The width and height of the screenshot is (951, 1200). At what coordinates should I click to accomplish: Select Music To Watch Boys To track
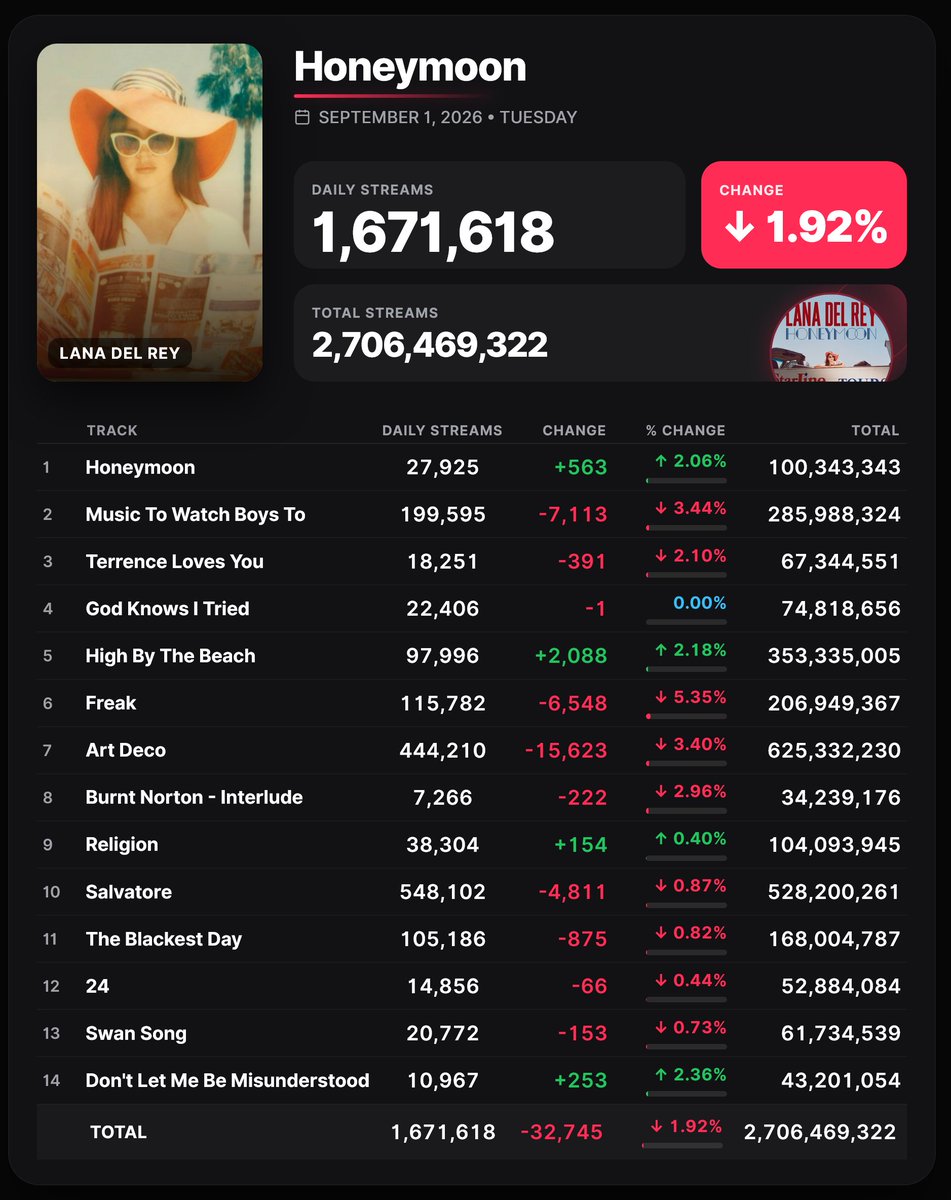tap(195, 515)
